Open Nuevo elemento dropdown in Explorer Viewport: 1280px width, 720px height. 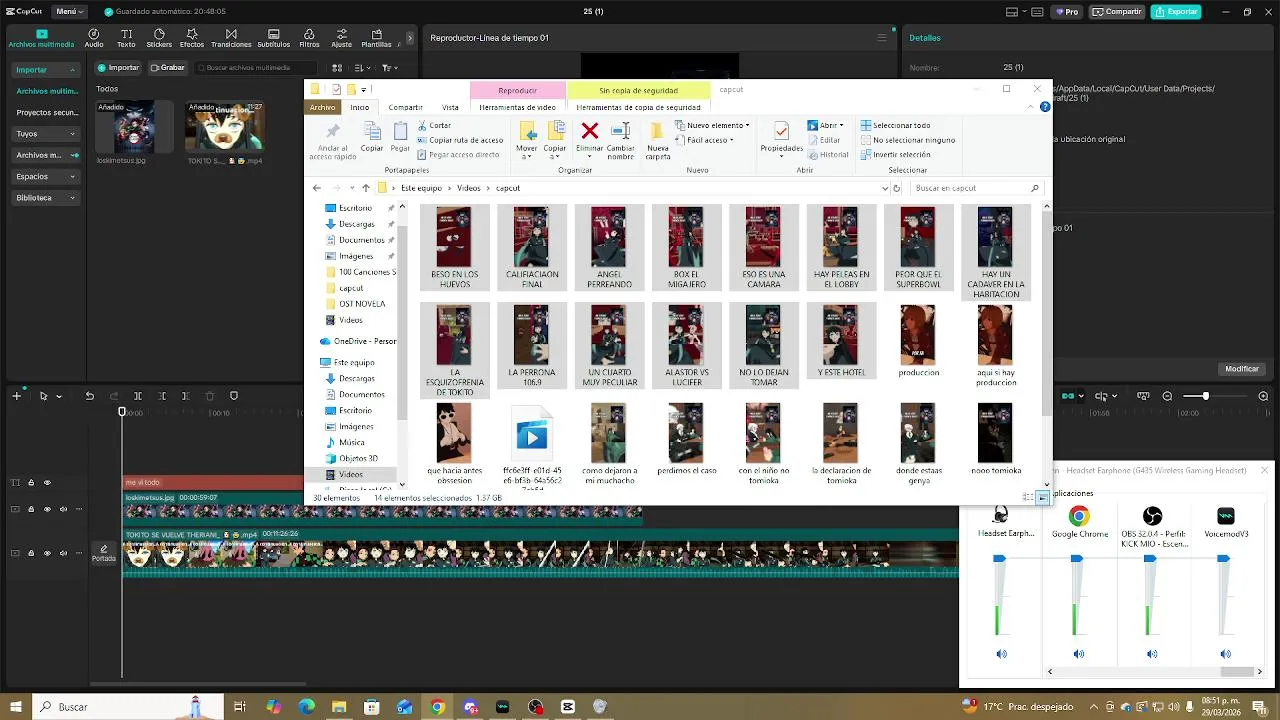pyautogui.click(x=713, y=126)
